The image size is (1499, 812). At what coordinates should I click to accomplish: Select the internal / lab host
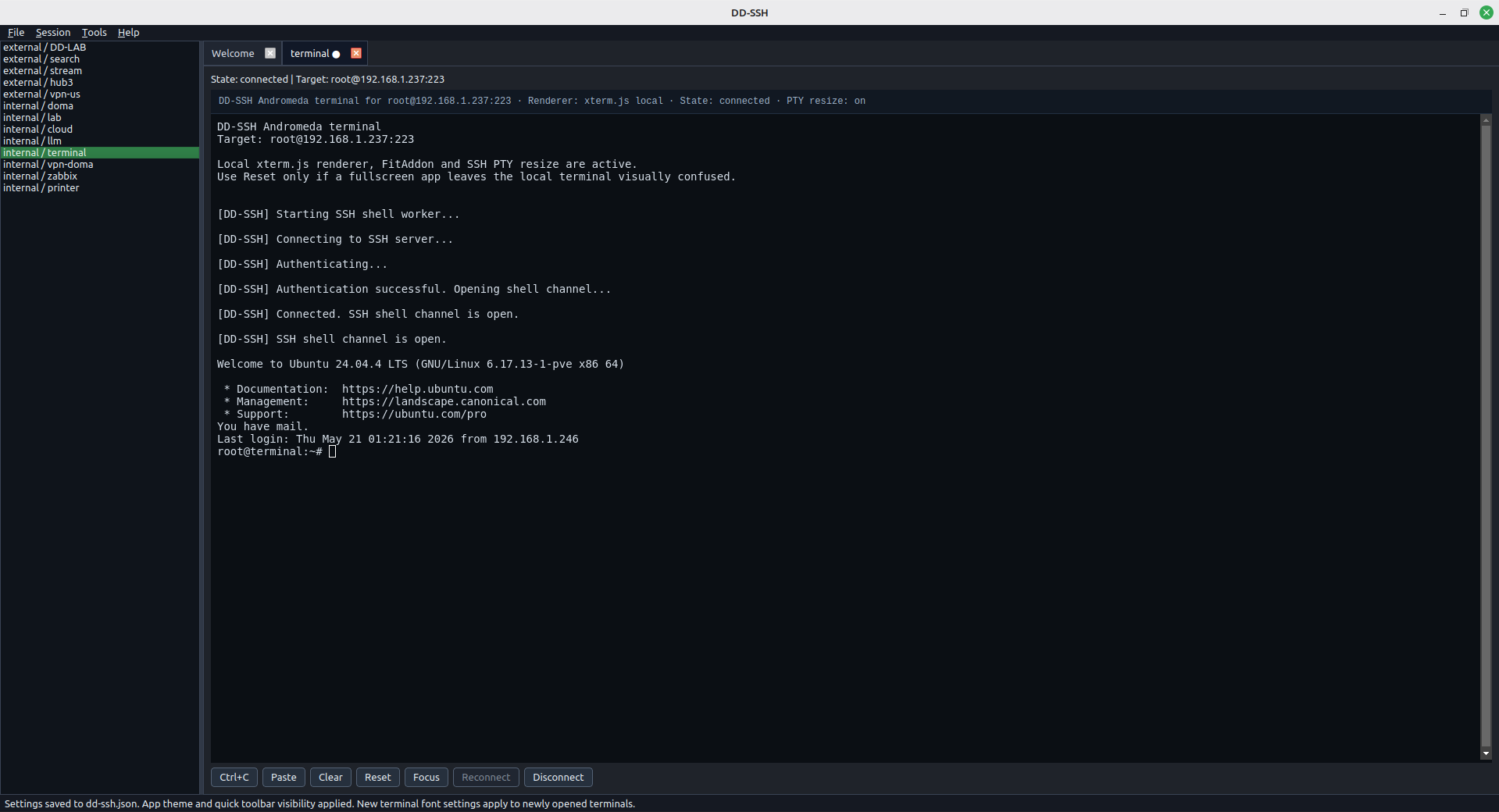tap(100, 117)
